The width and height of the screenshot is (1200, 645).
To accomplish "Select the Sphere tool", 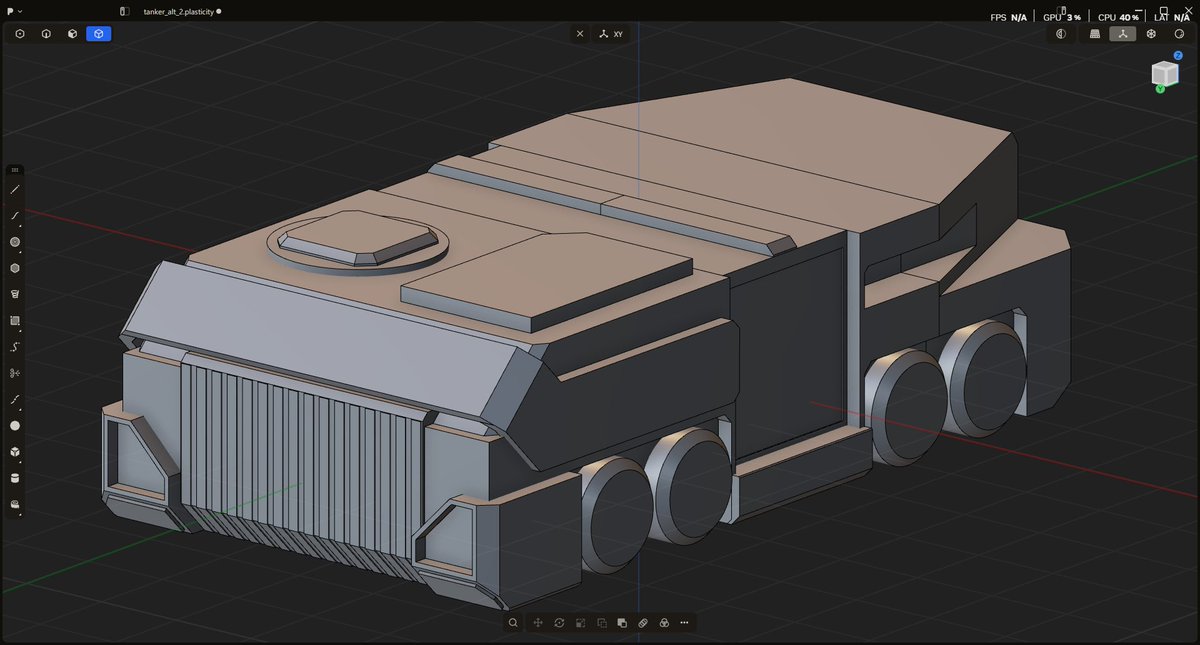I will tap(15, 425).
